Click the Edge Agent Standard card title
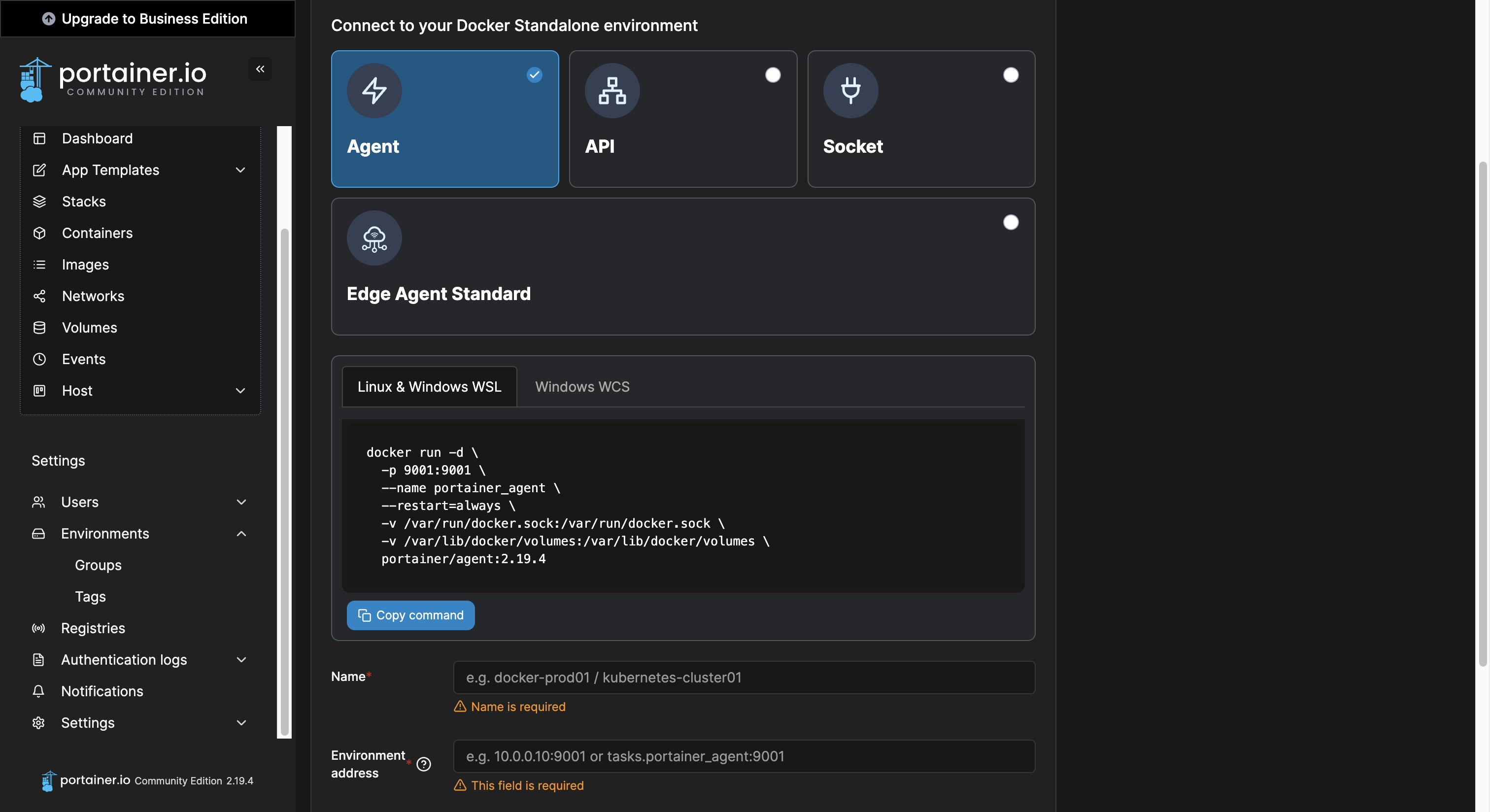This screenshot has height=812, width=1490. pyautogui.click(x=439, y=294)
